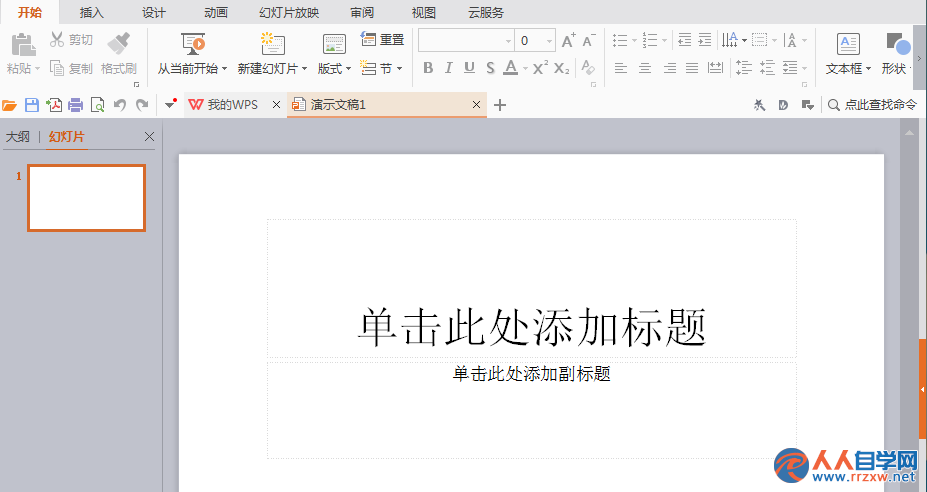Open the start slideshow dropdown arrow
Viewport: 927px width, 492px height.
[x=225, y=69]
